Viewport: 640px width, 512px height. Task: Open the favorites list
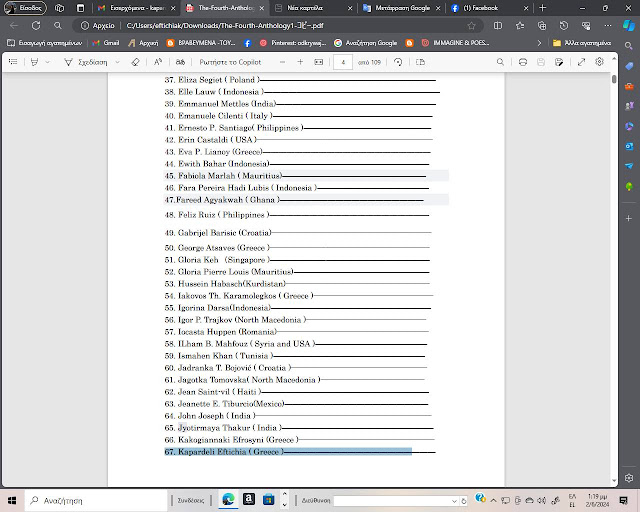(x=520, y=26)
